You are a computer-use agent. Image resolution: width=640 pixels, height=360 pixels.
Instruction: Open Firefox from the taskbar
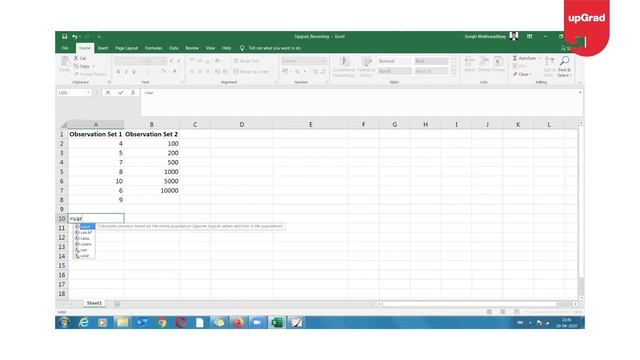[x=238, y=322]
